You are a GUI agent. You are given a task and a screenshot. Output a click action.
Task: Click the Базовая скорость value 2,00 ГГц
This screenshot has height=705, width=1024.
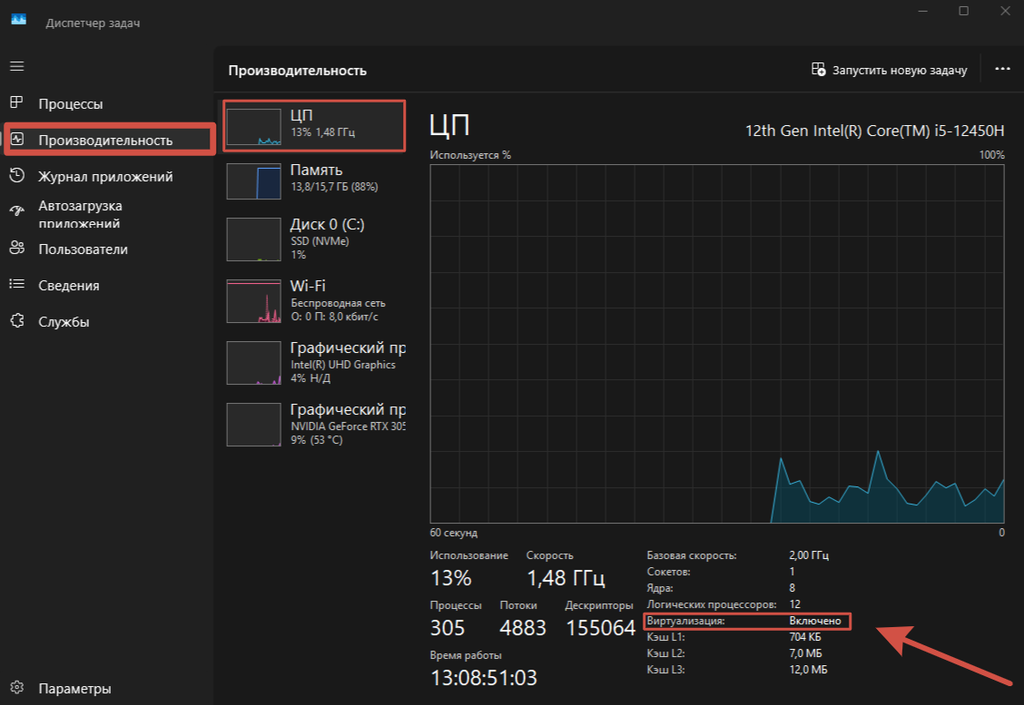(x=808, y=556)
